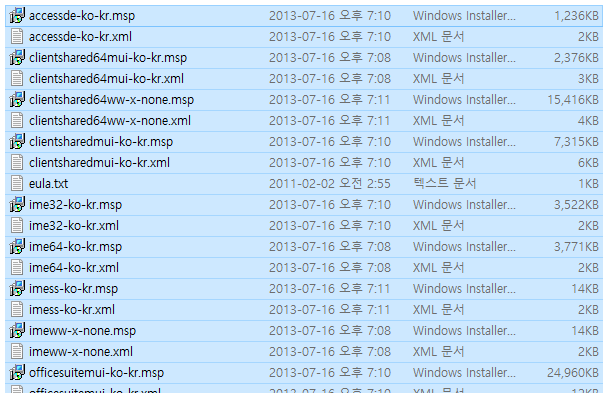
Task: Click the 3KB size of clientshared64mui-ko-kr.xml
Action: coord(588,79)
